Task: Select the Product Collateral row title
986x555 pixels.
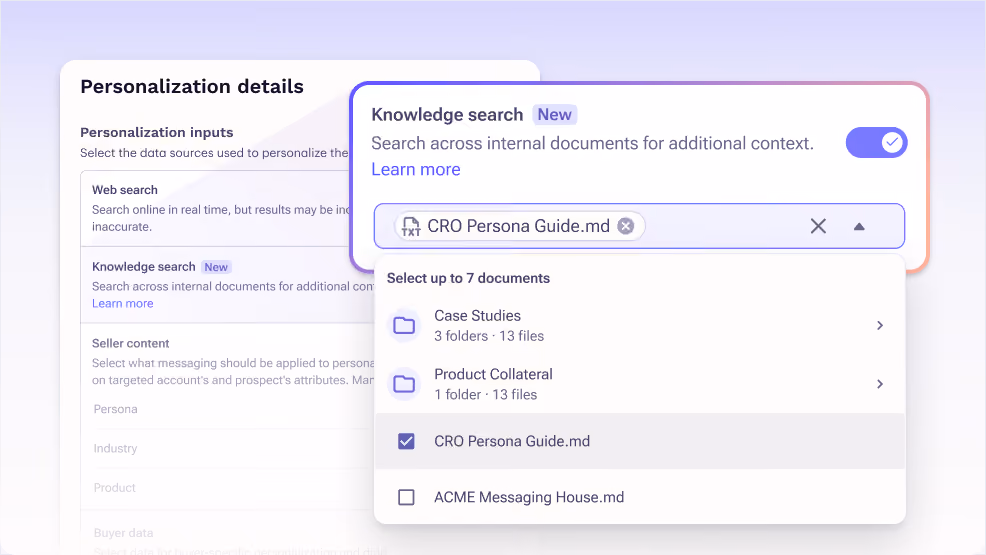Action: (x=493, y=374)
